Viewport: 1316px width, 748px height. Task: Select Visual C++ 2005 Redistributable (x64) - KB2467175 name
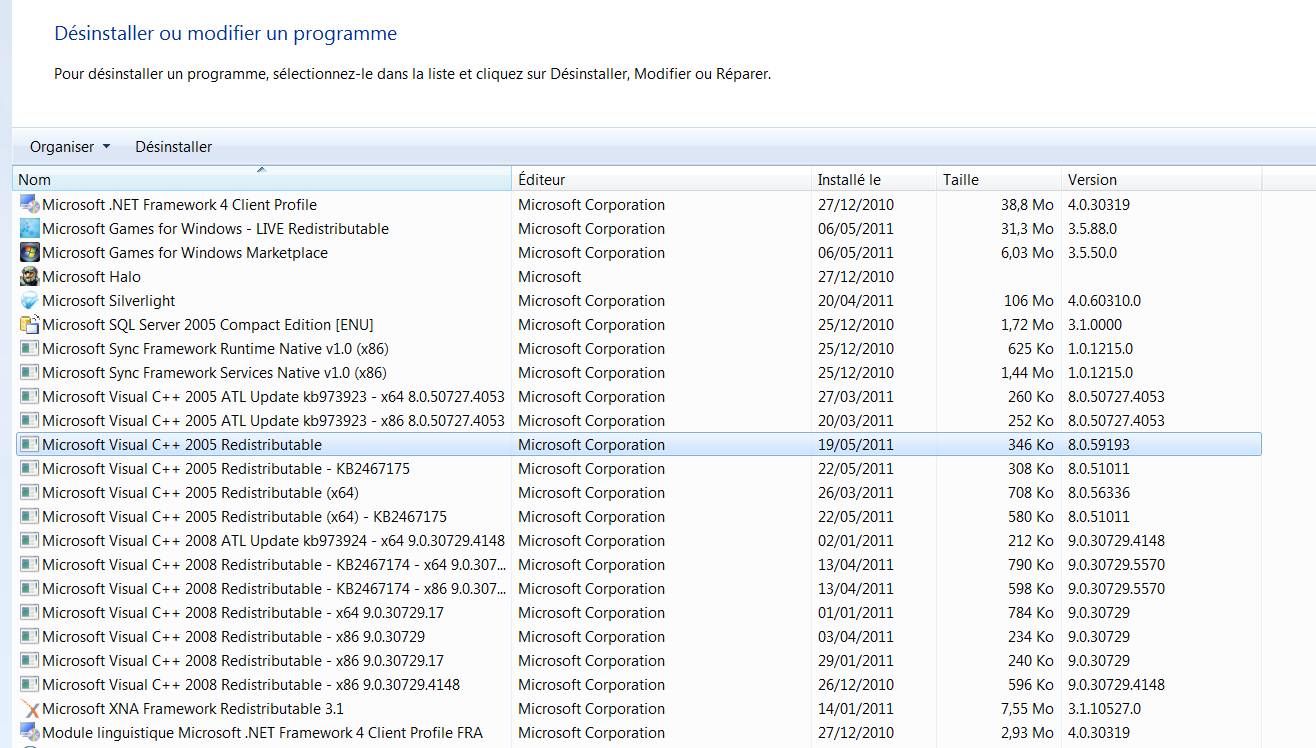coord(244,516)
